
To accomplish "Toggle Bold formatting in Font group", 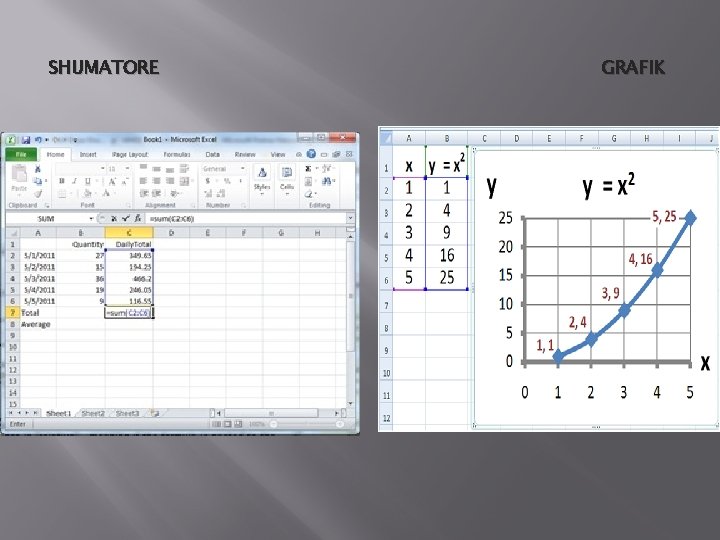I will pyautogui.click(x=62, y=181).
